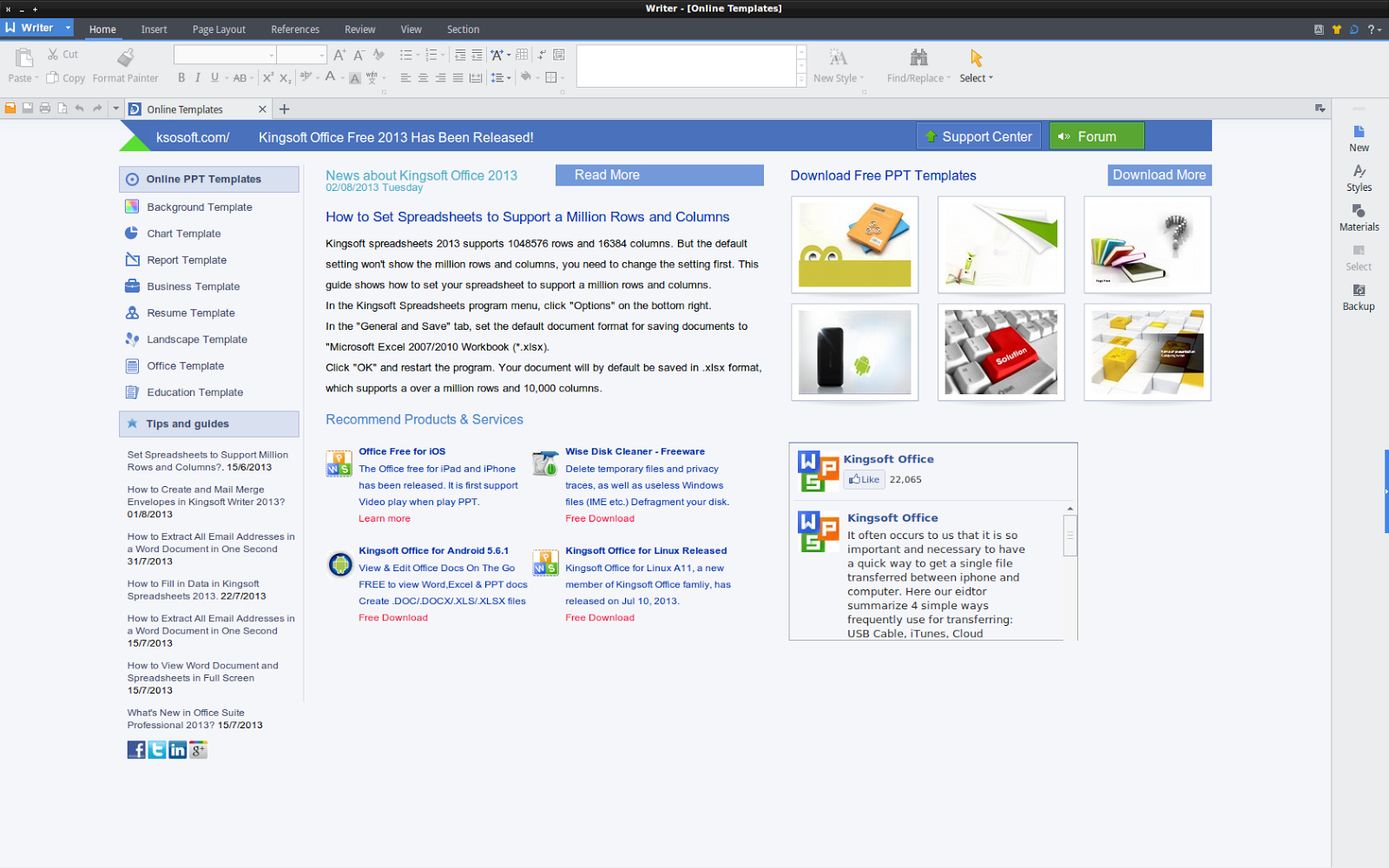
Task: Open the View ribbon tab
Action: (411, 30)
